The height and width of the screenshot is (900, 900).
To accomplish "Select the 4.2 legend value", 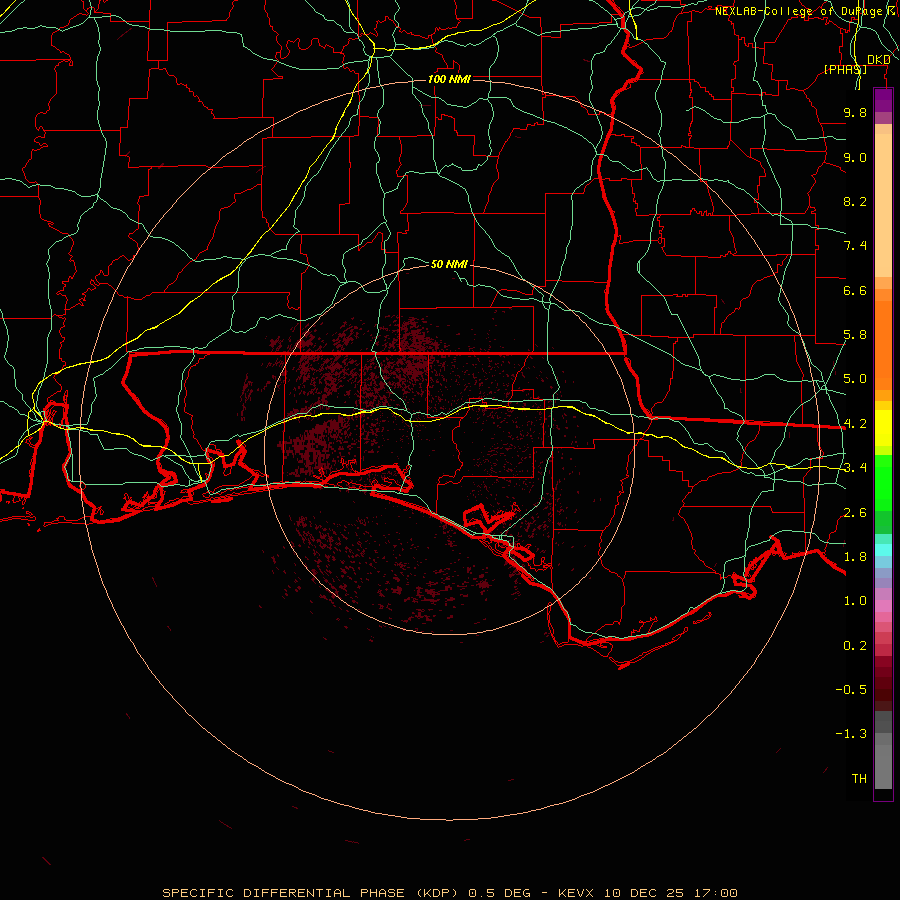I will tap(855, 424).
